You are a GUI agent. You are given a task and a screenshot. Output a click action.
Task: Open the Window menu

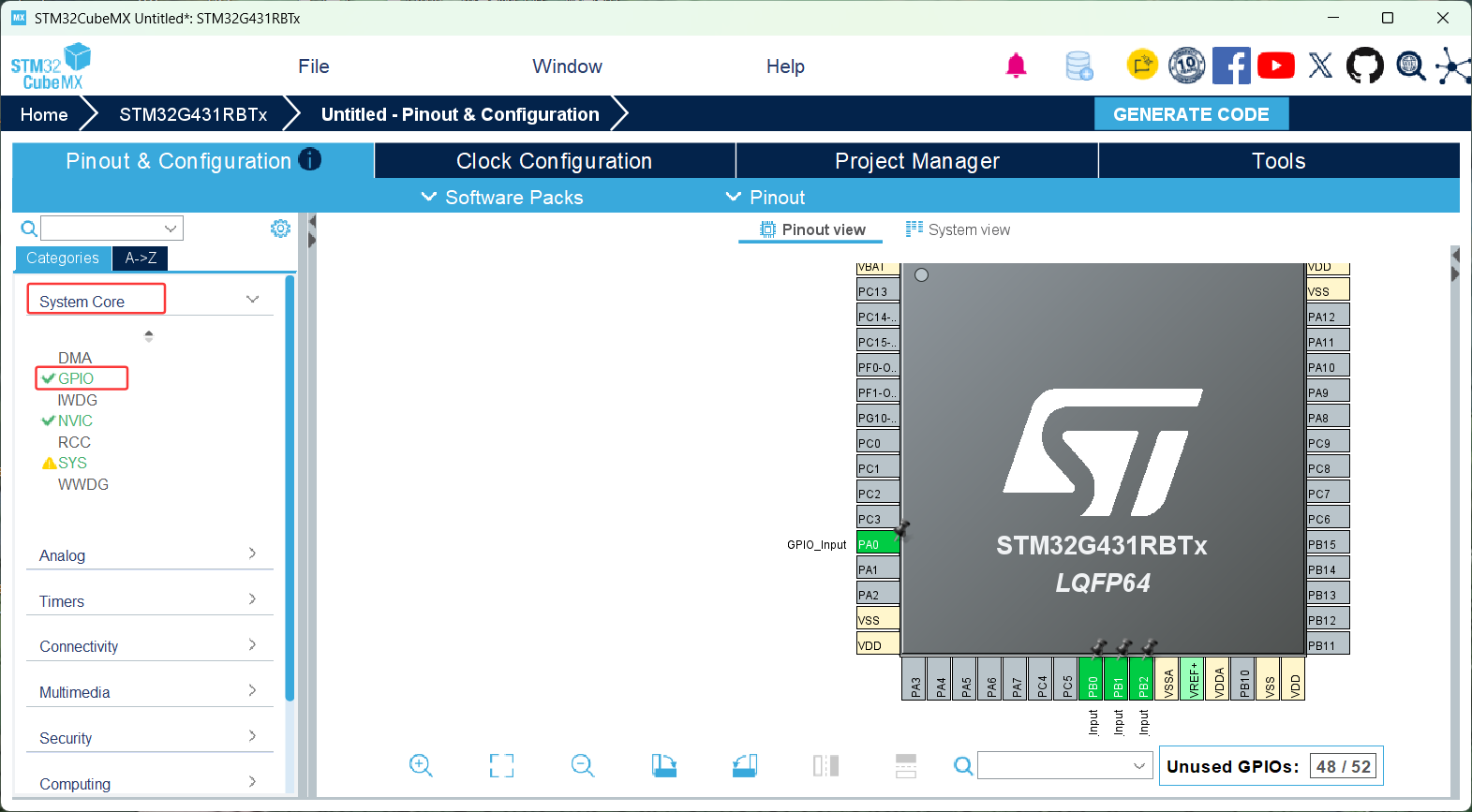[567, 66]
